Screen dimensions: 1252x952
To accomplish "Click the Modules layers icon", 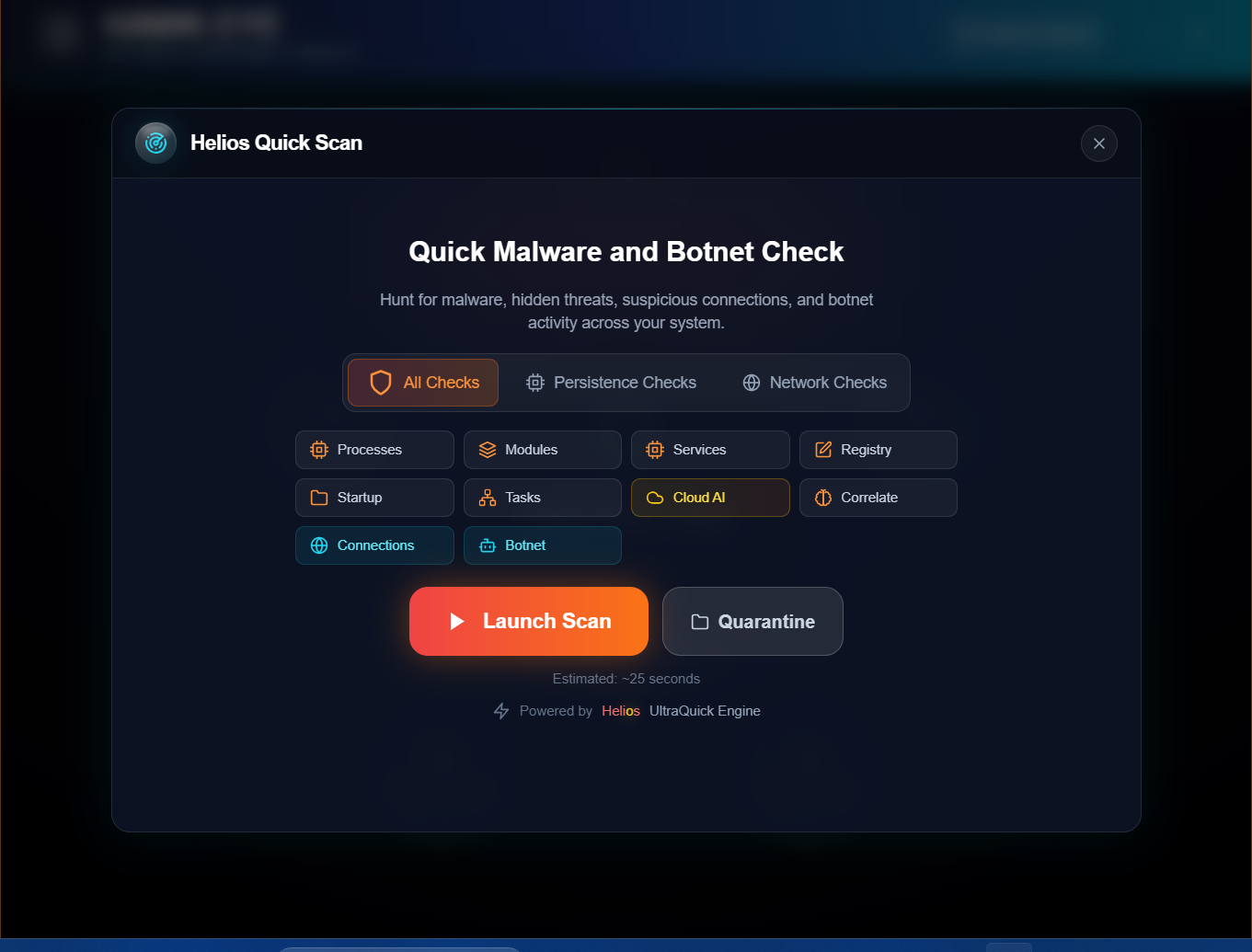I will tap(488, 450).
